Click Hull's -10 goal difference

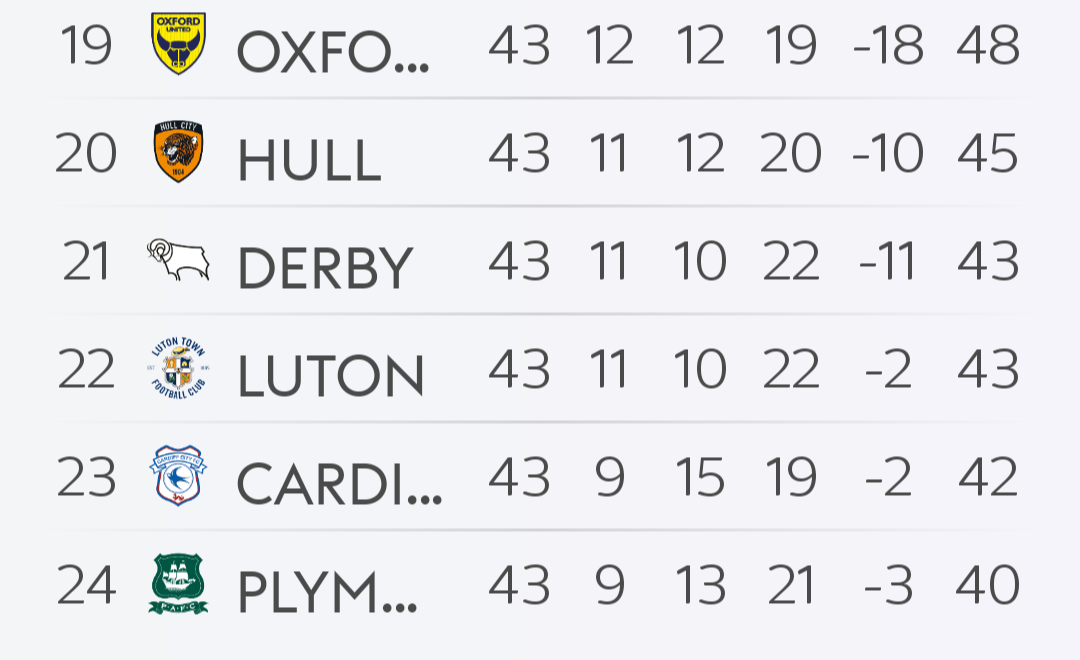888,153
